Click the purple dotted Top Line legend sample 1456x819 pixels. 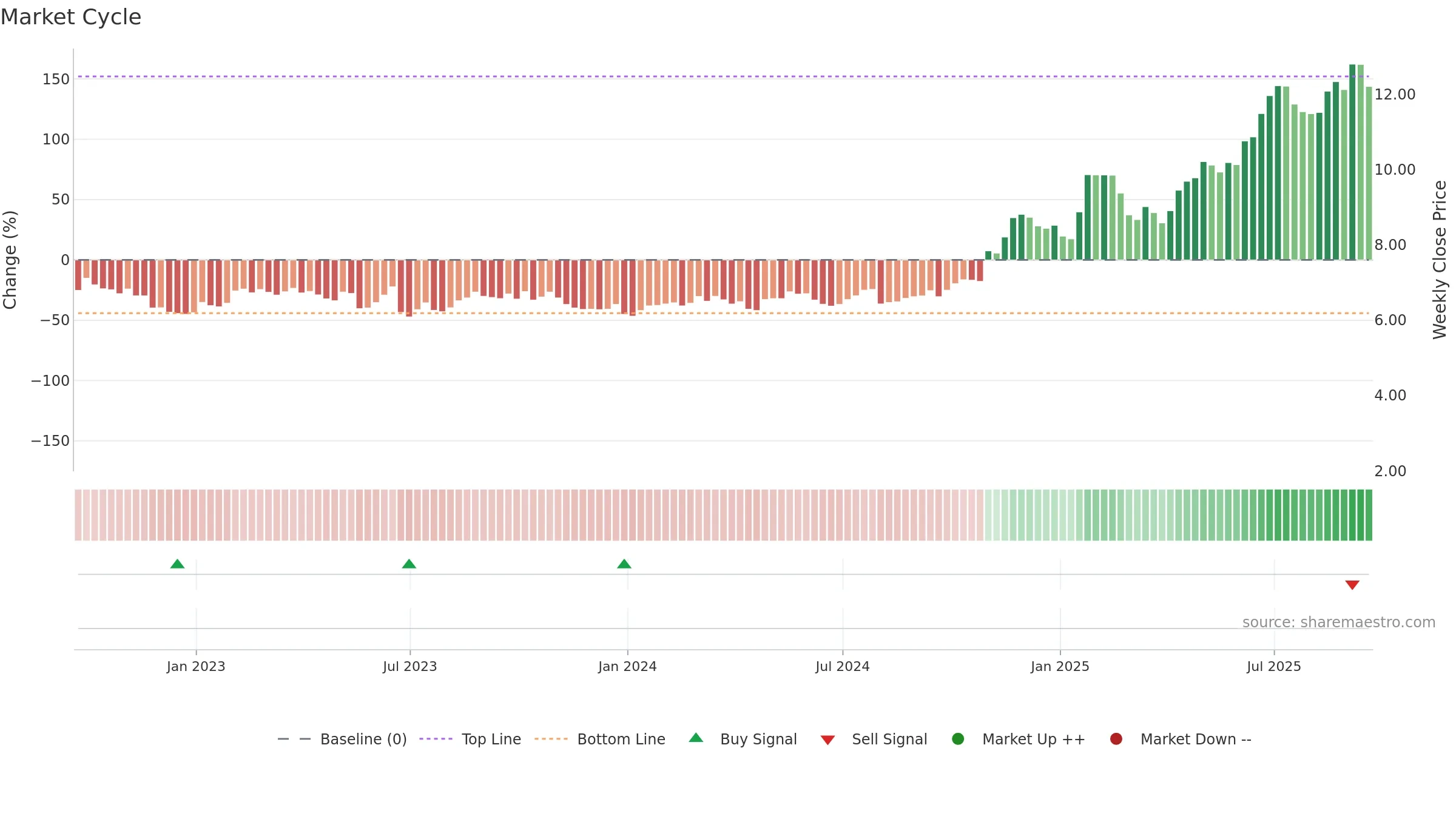click(x=436, y=739)
